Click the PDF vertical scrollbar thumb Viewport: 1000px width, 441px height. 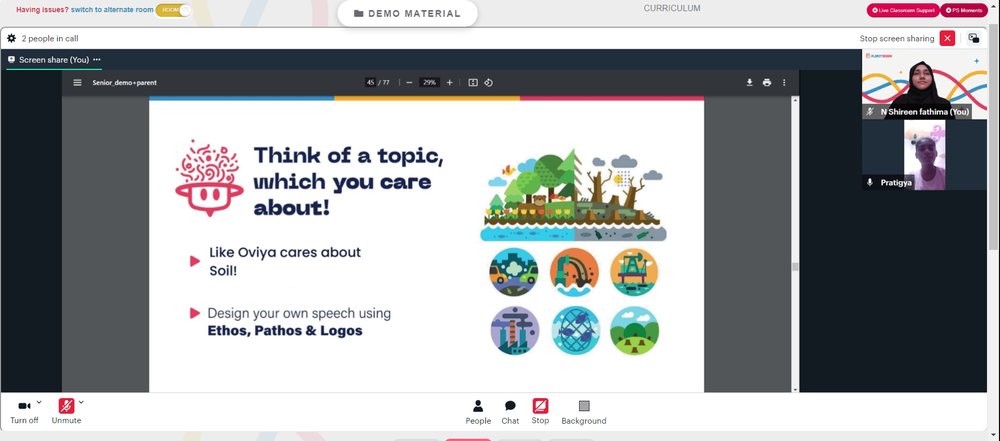795,267
